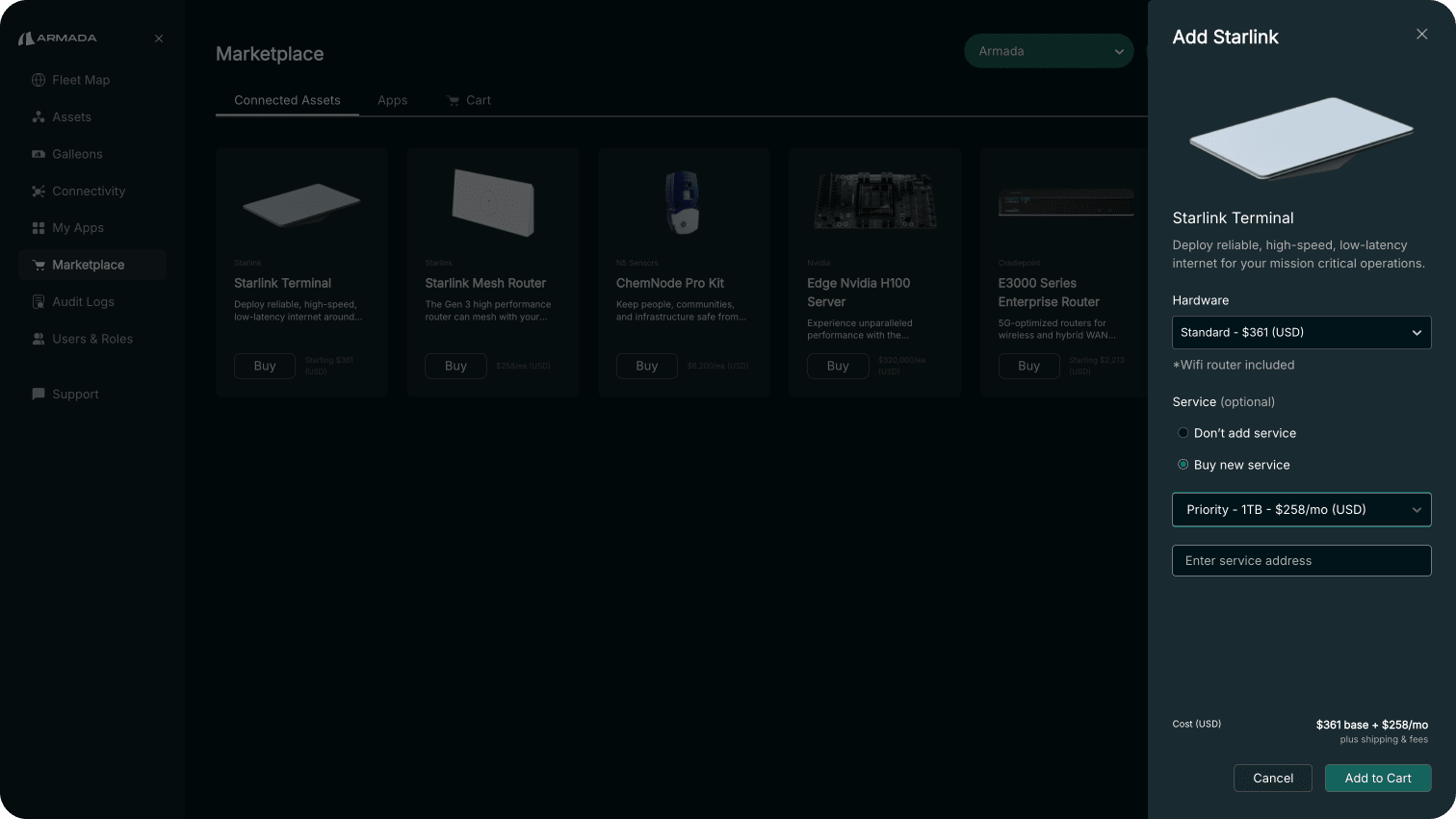1456x819 pixels.
Task: Click the Add Starlink panel title
Action: click(1225, 37)
